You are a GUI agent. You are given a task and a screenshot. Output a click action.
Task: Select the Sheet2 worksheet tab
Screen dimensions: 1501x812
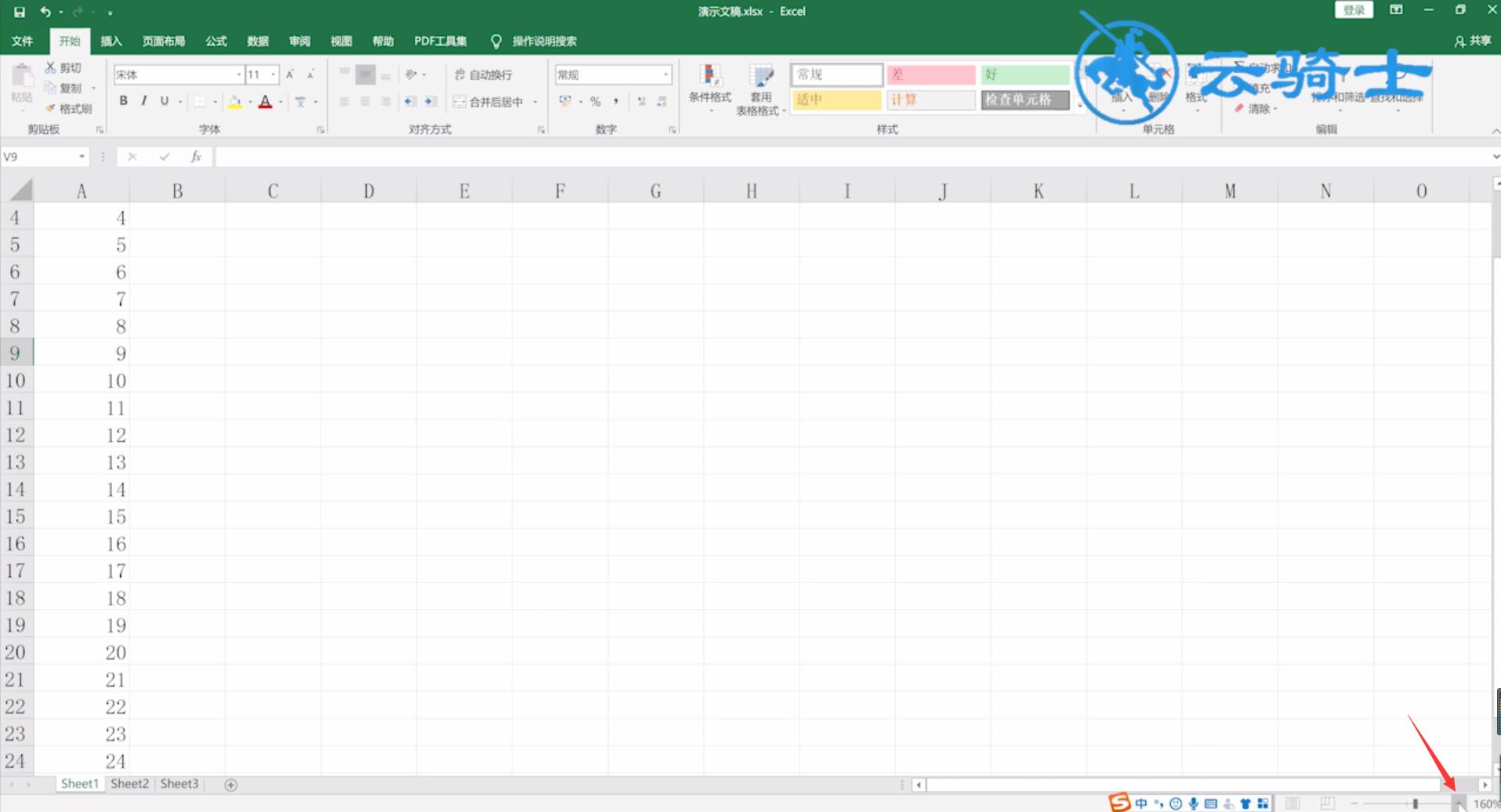click(129, 783)
